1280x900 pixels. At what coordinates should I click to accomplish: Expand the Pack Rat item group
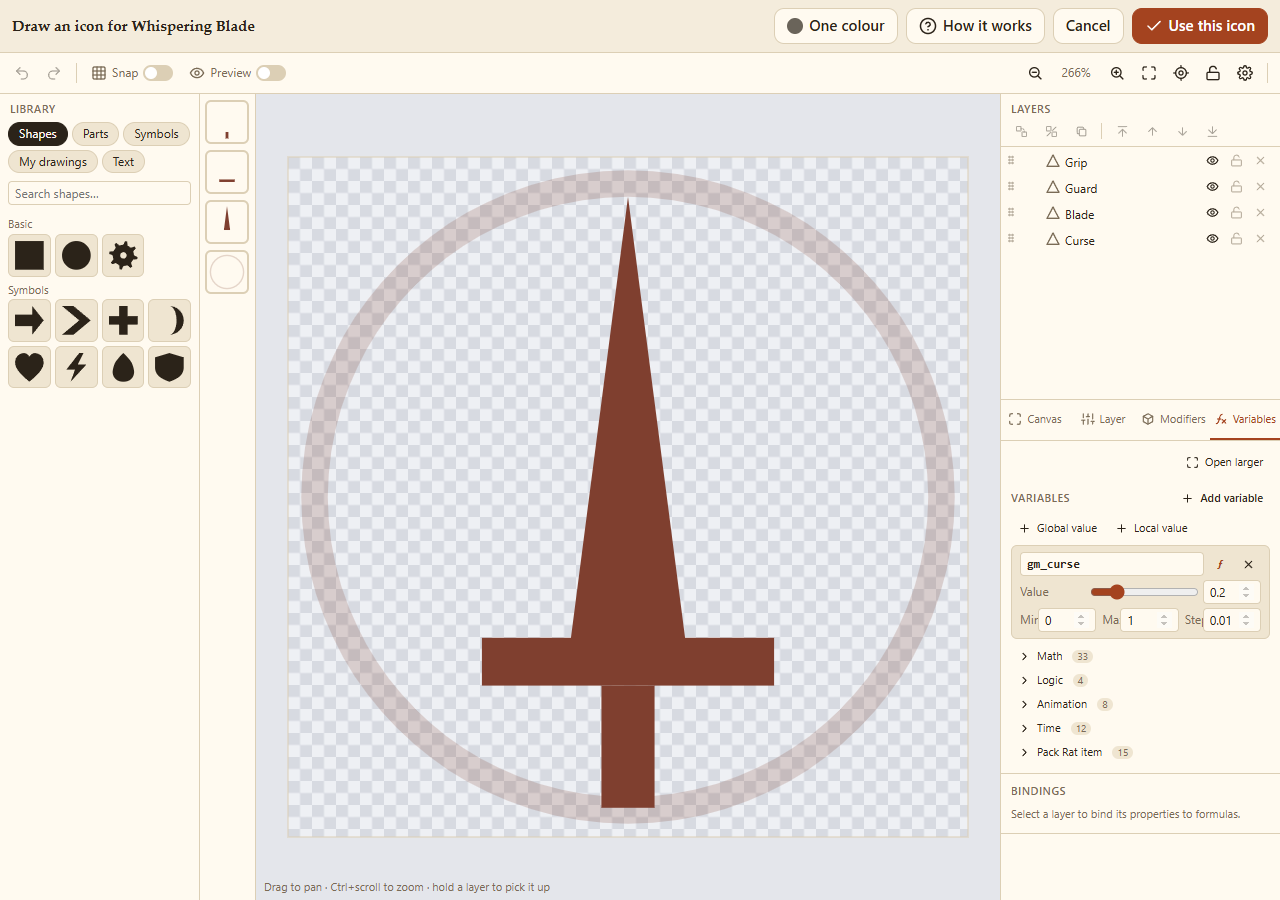1076,752
